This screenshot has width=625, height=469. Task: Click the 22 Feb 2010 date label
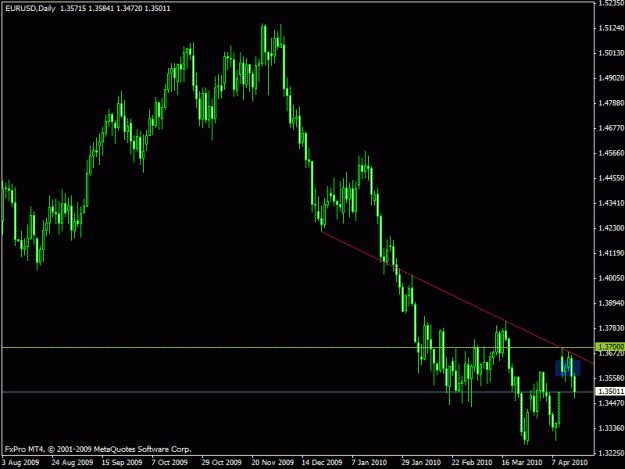472,462
